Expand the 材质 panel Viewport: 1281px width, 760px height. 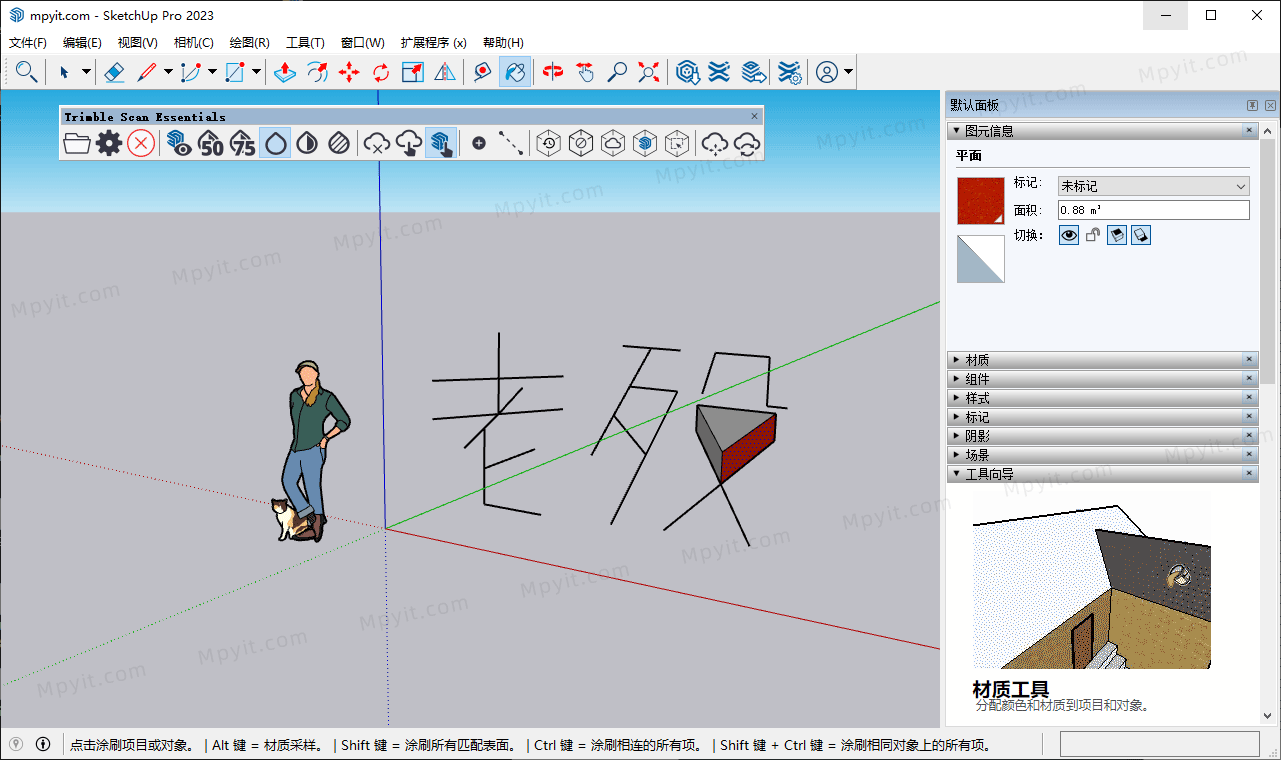coord(1102,360)
